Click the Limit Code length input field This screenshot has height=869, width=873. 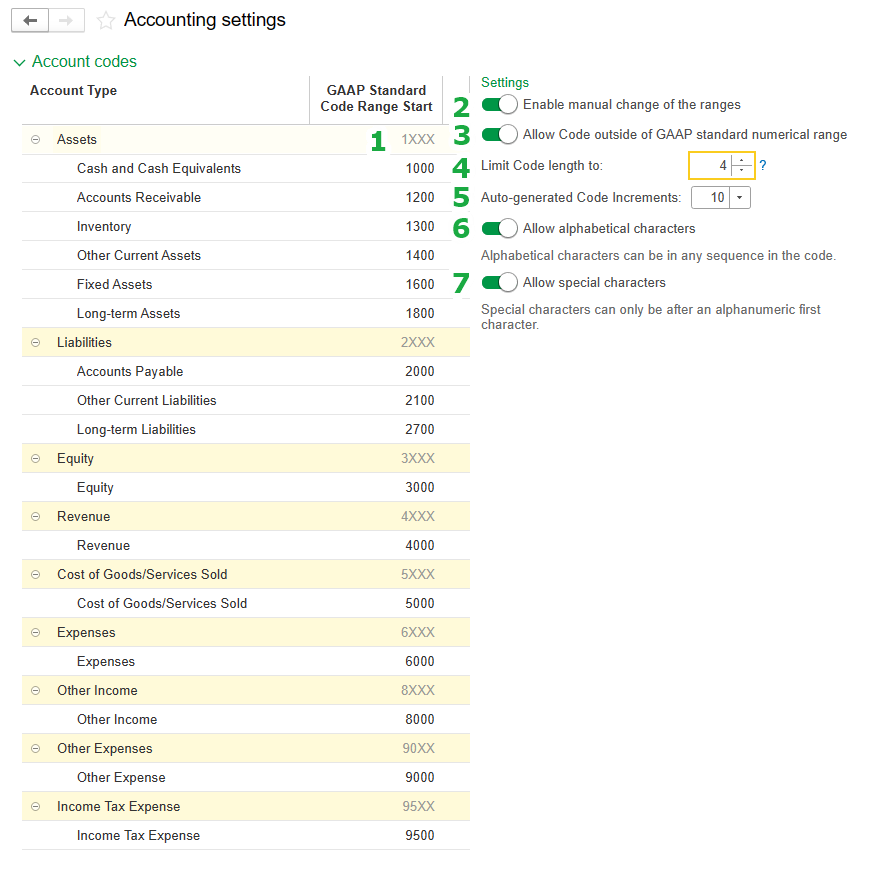(x=710, y=165)
